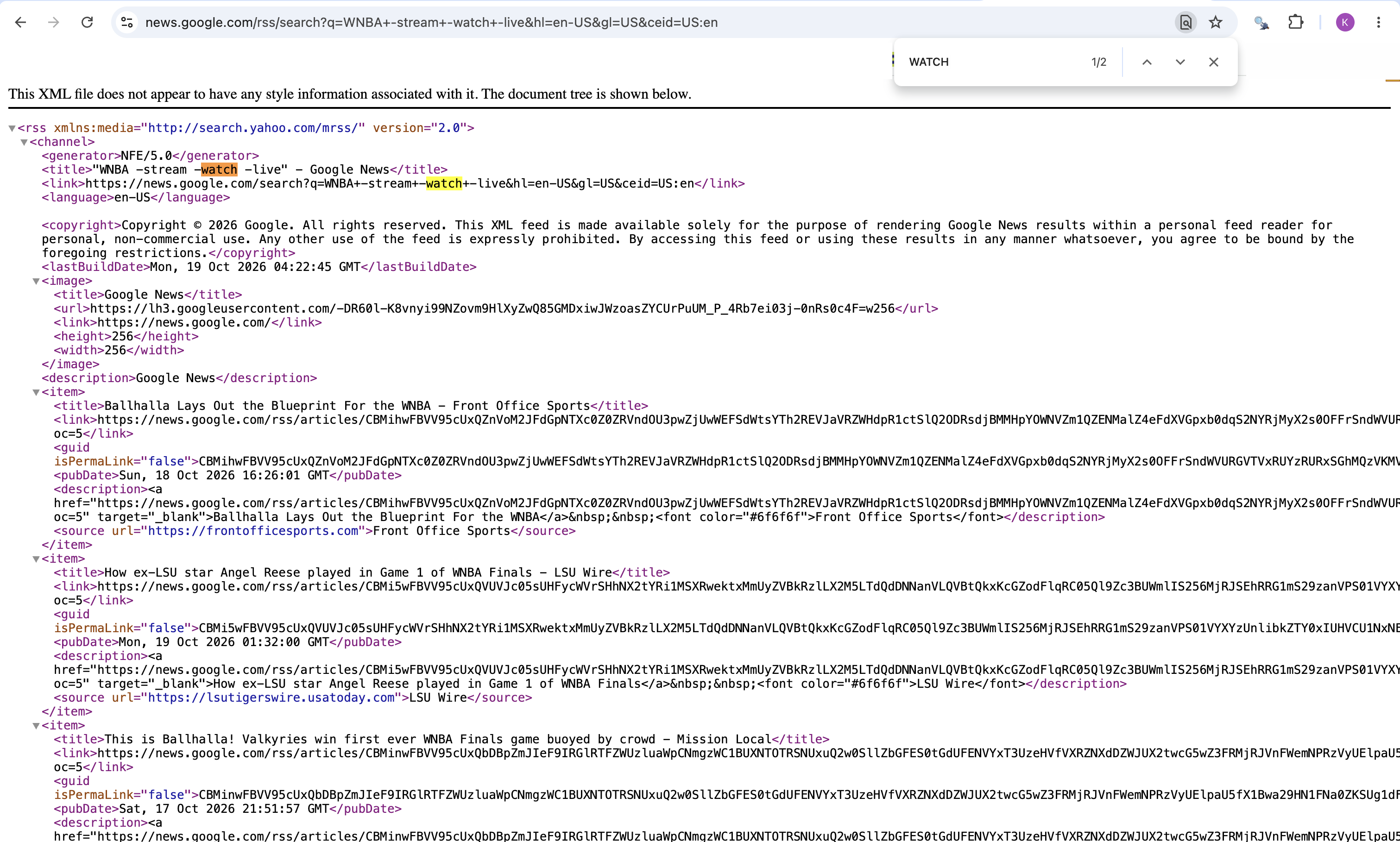Viewport: 1400px width, 842px height.
Task: Open the profile avatar K
Action: pos(1345,22)
